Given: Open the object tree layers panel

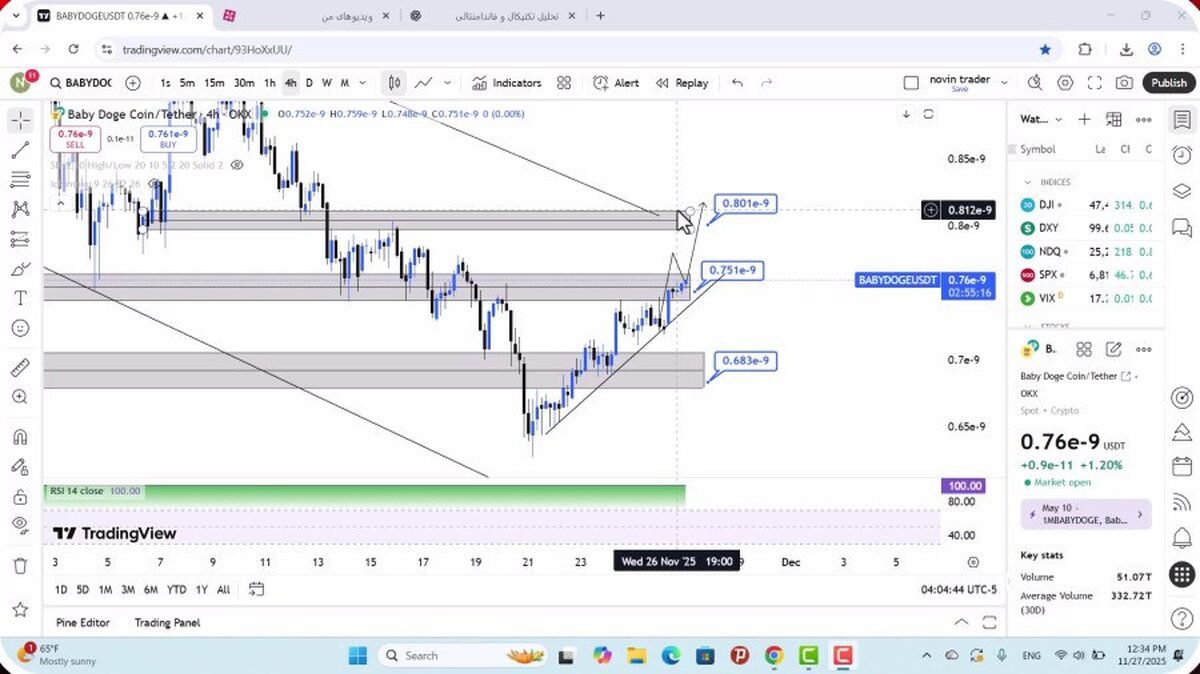Looking at the screenshot, I should (1181, 190).
